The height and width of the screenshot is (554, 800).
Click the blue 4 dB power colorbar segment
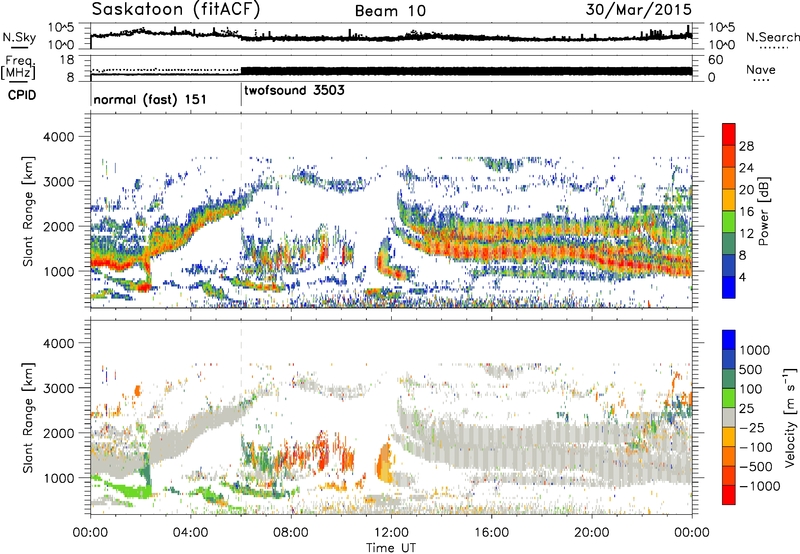click(729, 287)
